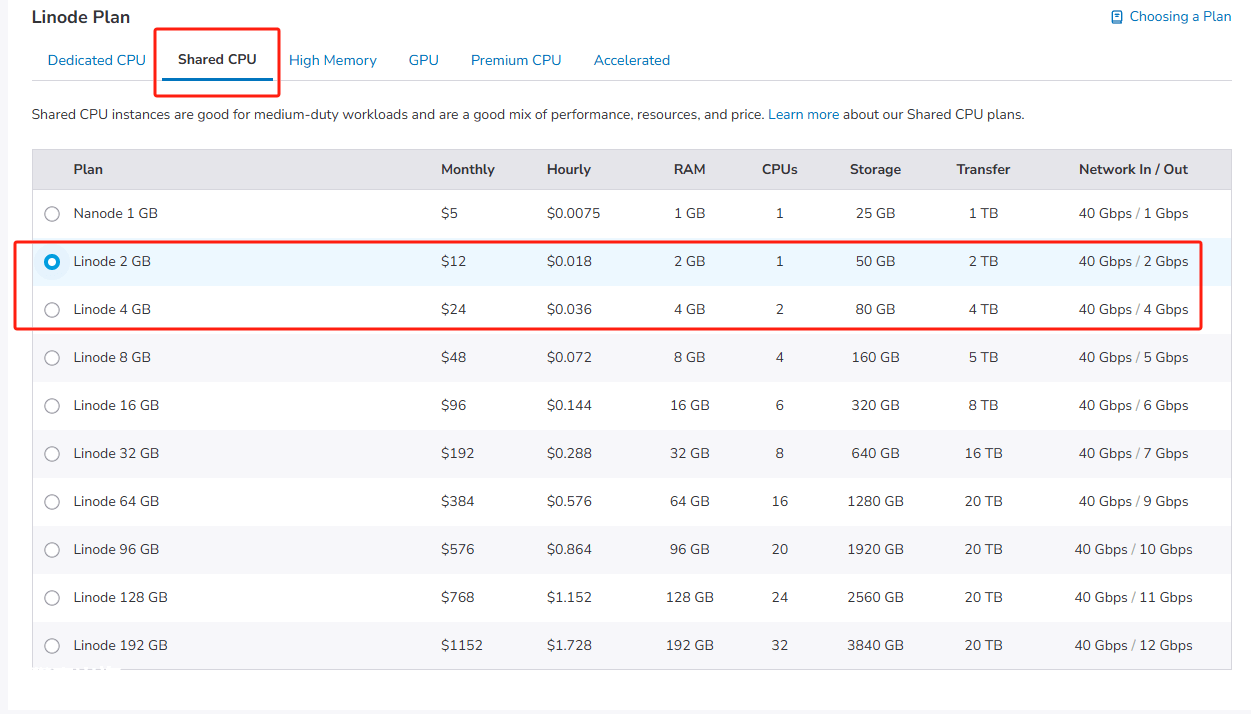
Task: Choose the Linode 2 GB radio button
Action: point(52,262)
